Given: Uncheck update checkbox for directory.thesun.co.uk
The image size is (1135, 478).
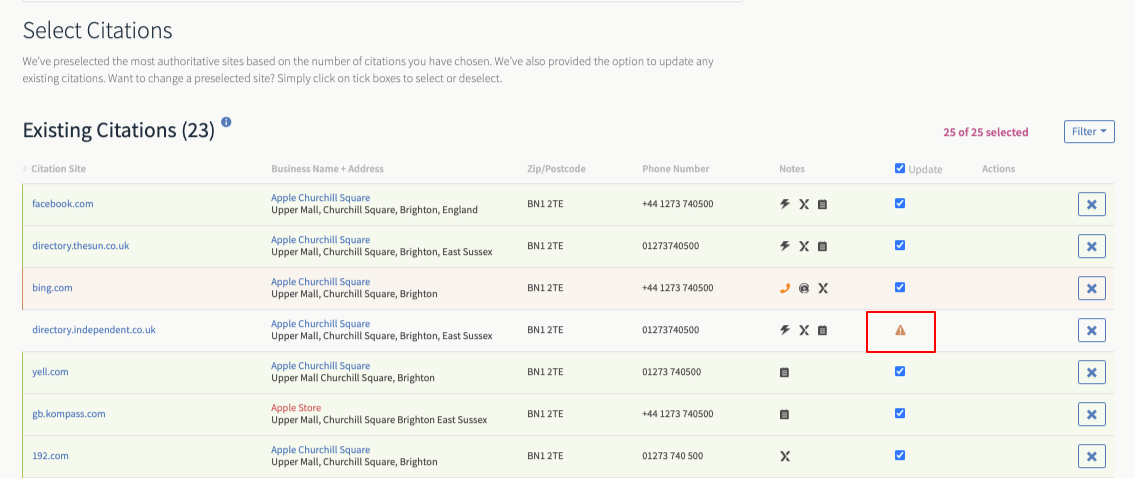Looking at the screenshot, I should (x=900, y=245).
